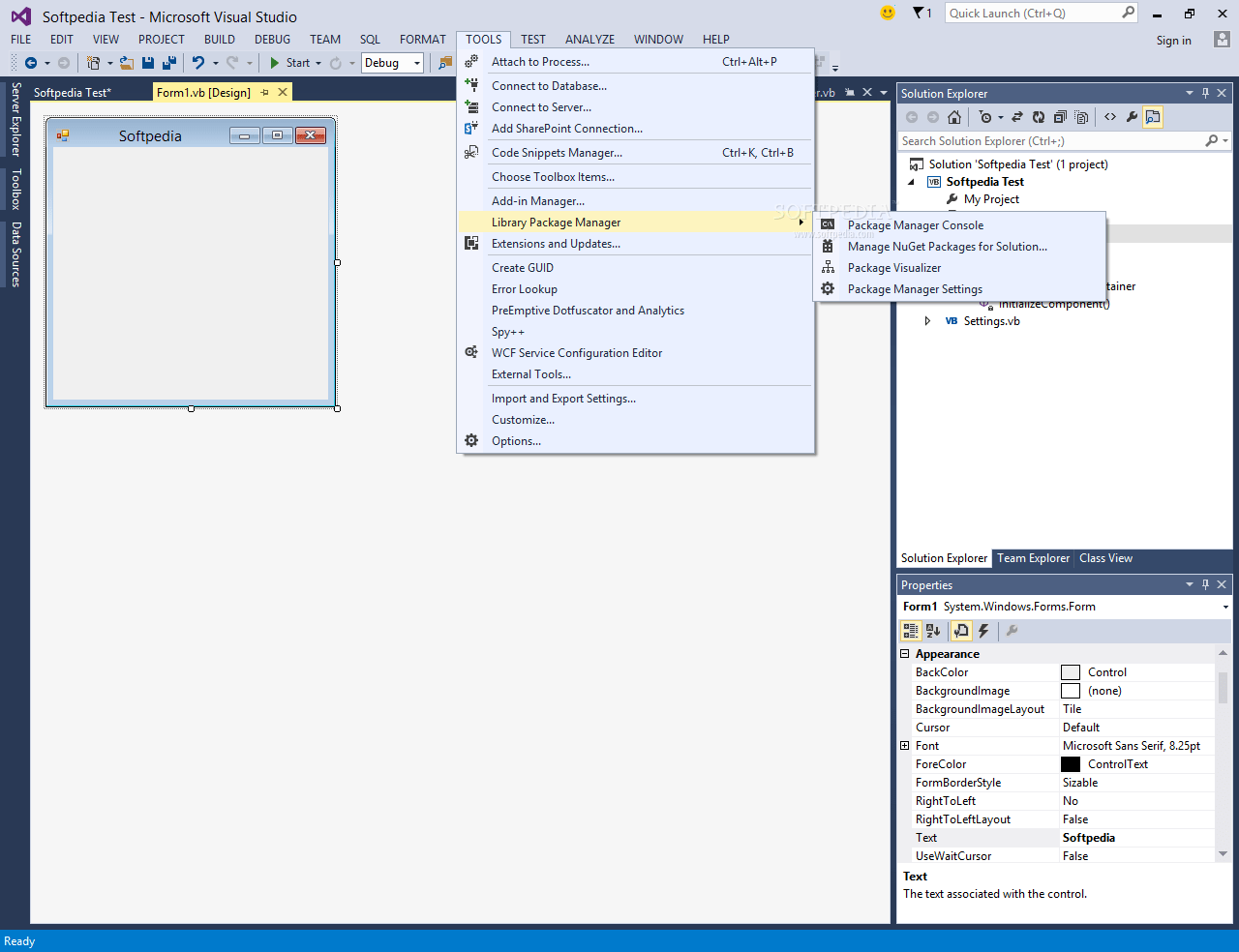Collapse the Softpedia Test project node
Viewport: 1239px width, 952px height.
pyautogui.click(x=911, y=182)
